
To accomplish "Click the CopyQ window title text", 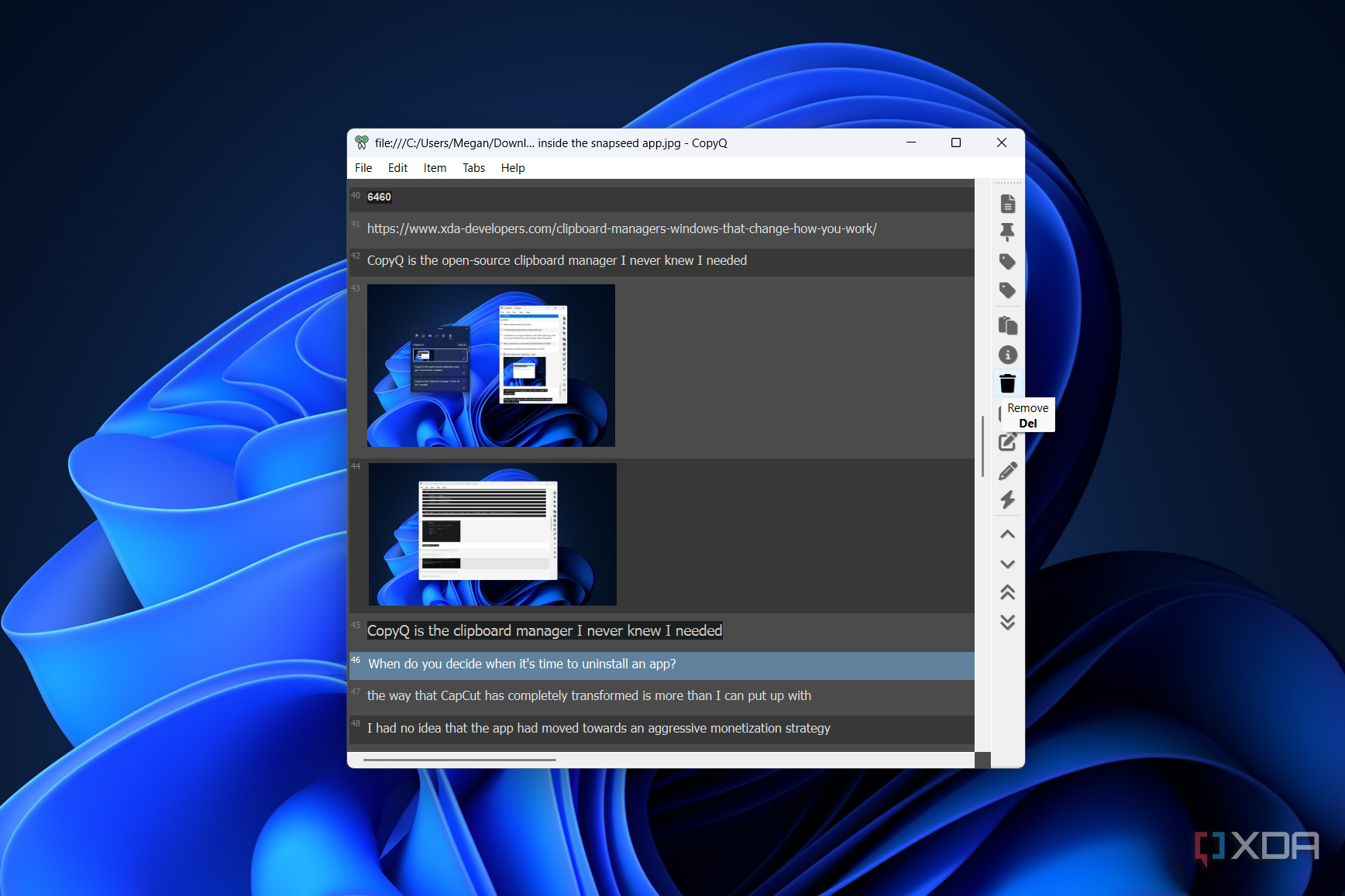I will pyautogui.click(x=551, y=143).
